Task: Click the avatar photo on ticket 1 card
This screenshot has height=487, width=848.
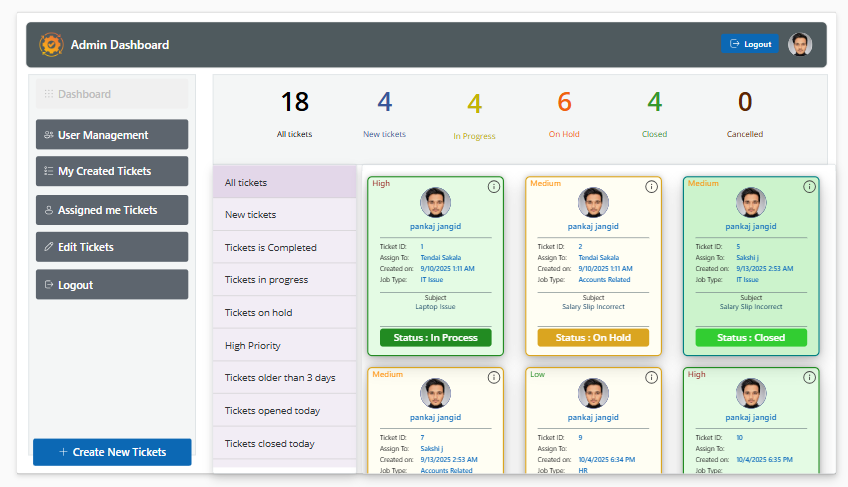Action: (435, 202)
